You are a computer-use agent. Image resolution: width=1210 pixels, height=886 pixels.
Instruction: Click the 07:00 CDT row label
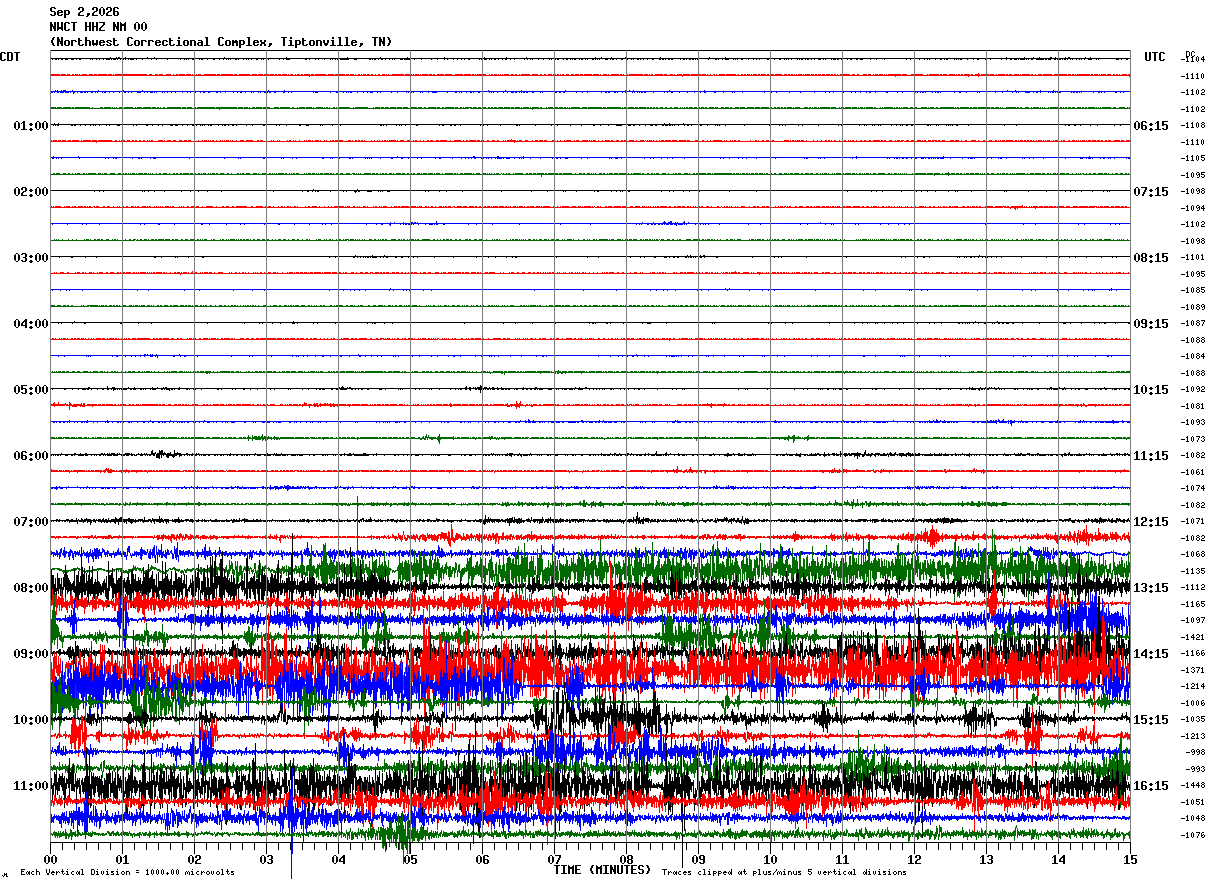pos(31,522)
